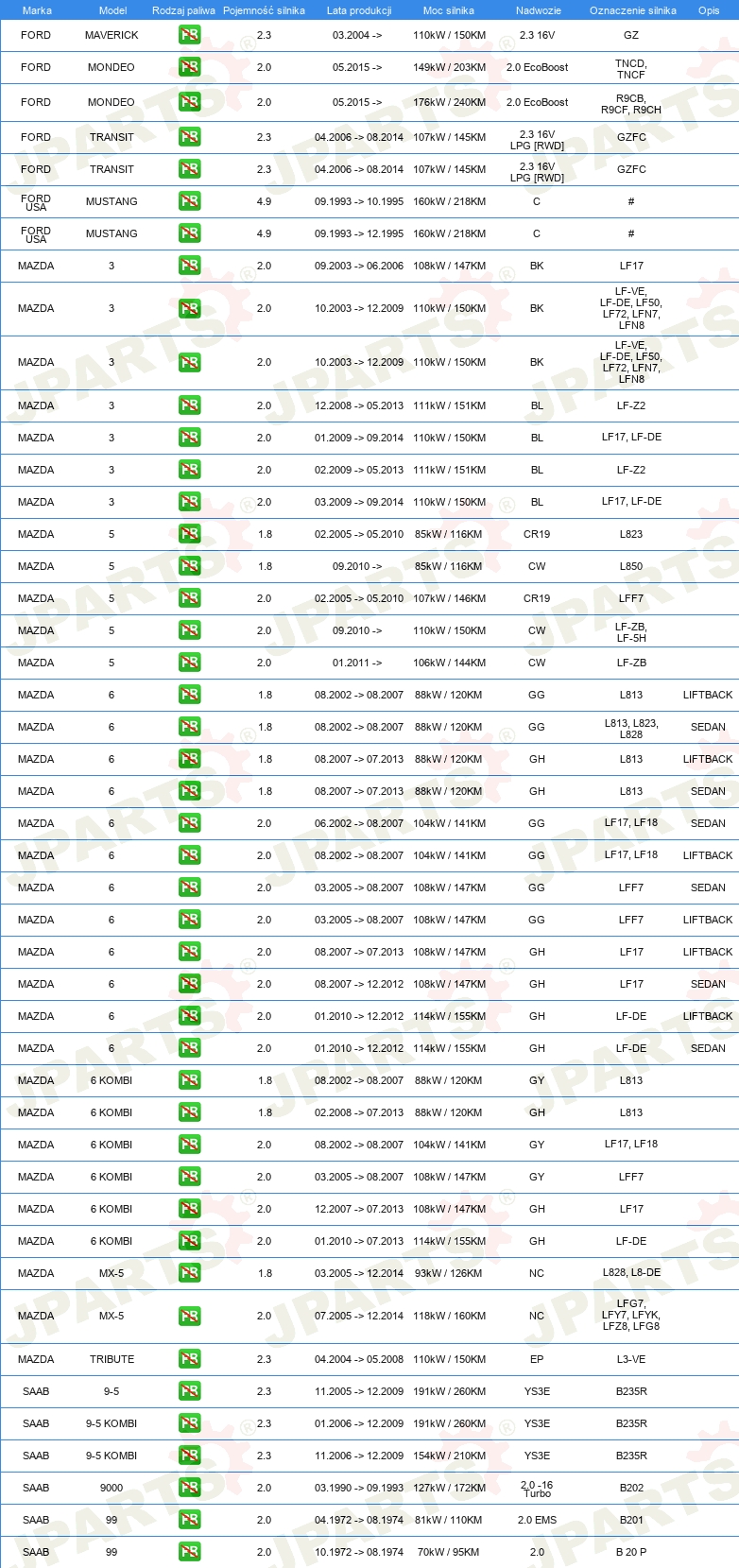This screenshot has height=1568, width=739.
Task: Click the 03.1990 -> 09.1993 date cell
Action: pos(359,1488)
